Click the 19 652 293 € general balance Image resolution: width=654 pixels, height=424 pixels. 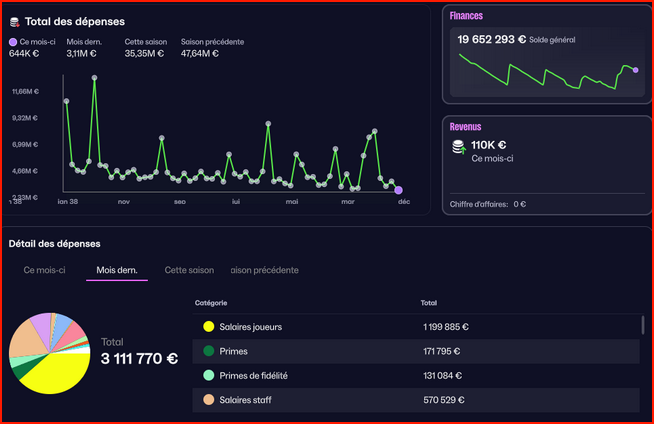pyautogui.click(x=491, y=39)
